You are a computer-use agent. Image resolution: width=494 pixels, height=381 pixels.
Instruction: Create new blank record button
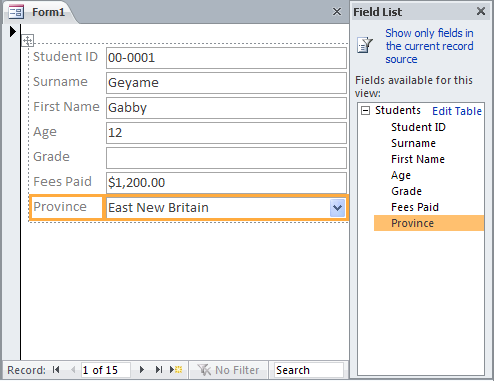point(176,370)
